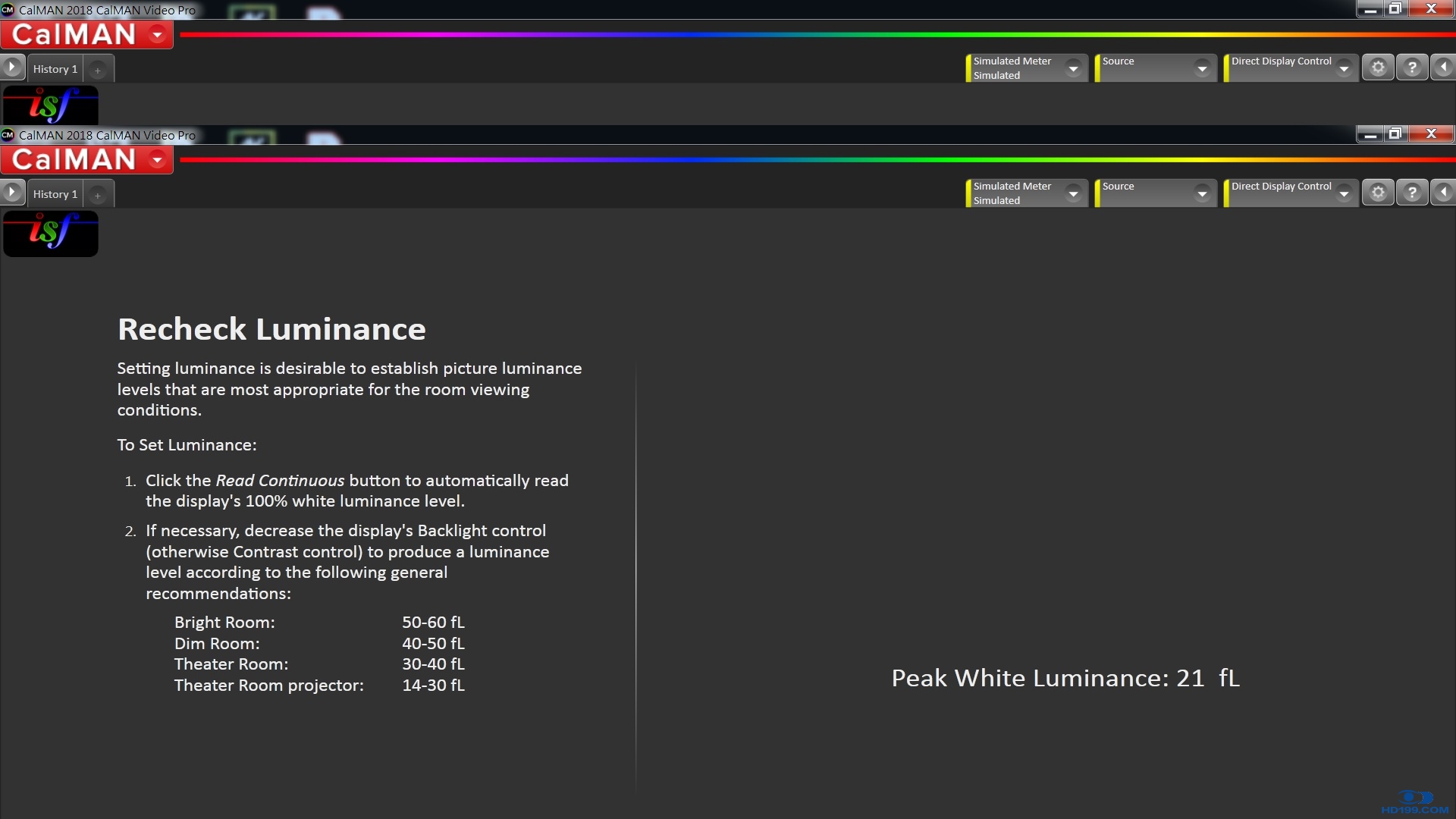This screenshot has width=1456, height=819.
Task: Click the Peak White Luminance reading
Action: click(1065, 678)
